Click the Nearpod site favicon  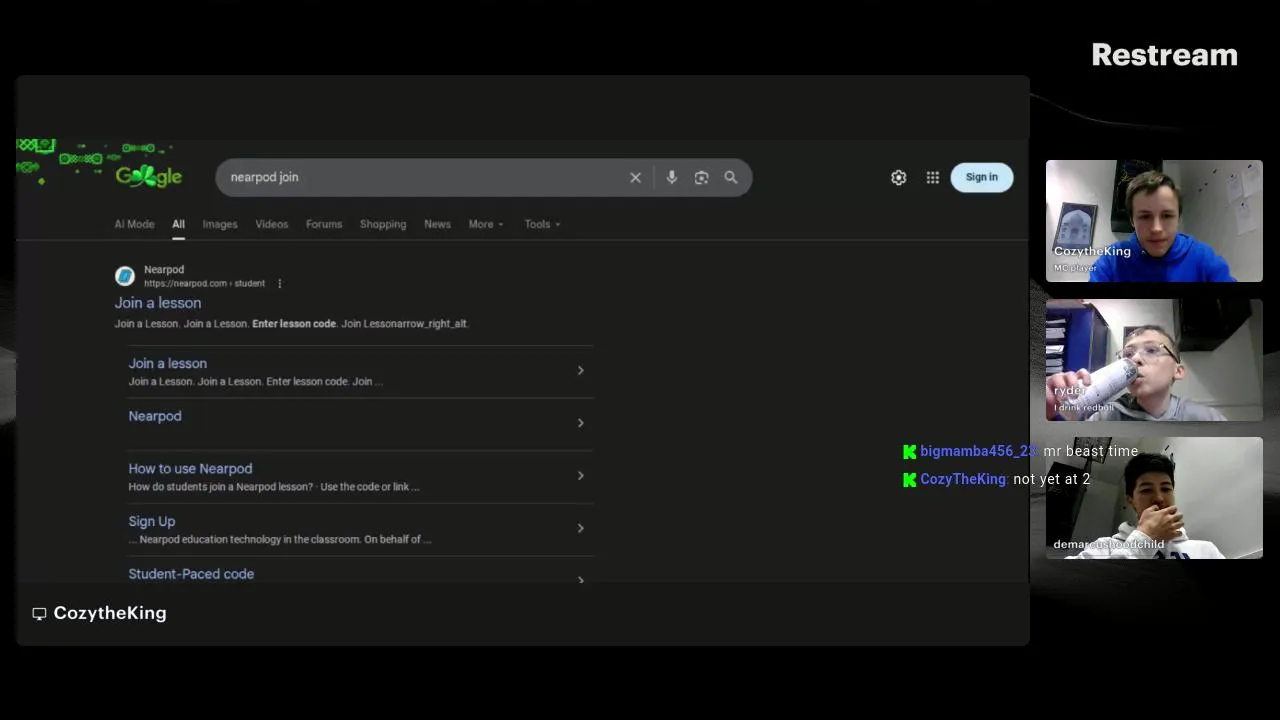(125, 276)
